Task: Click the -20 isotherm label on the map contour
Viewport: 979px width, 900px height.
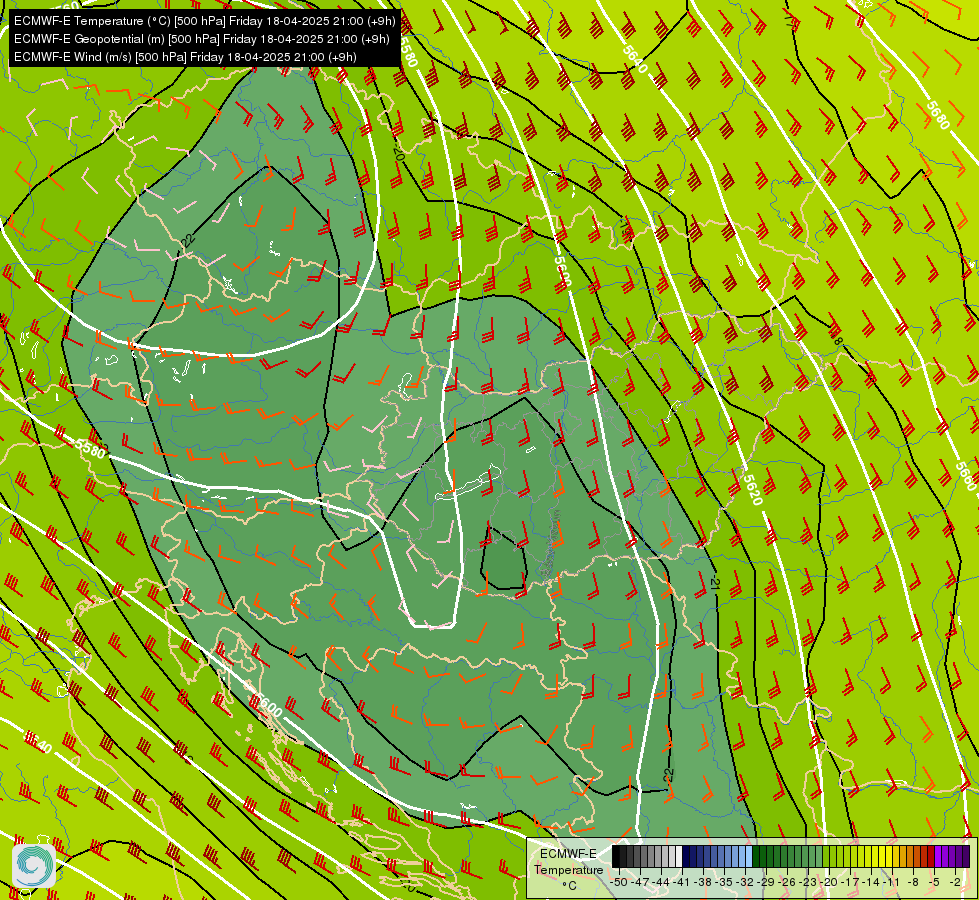Action: click(398, 150)
